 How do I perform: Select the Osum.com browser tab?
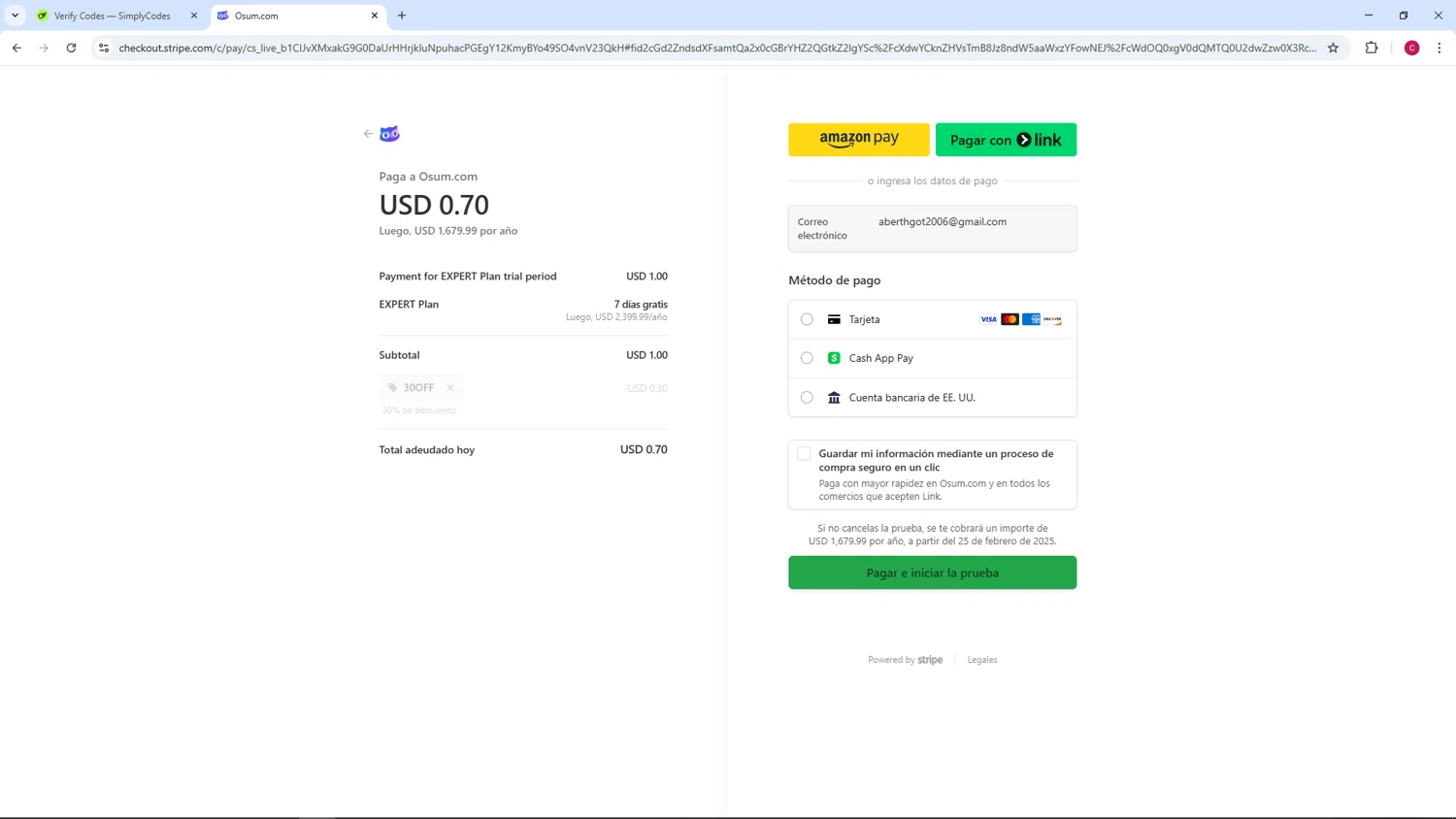click(x=293, y=16)
